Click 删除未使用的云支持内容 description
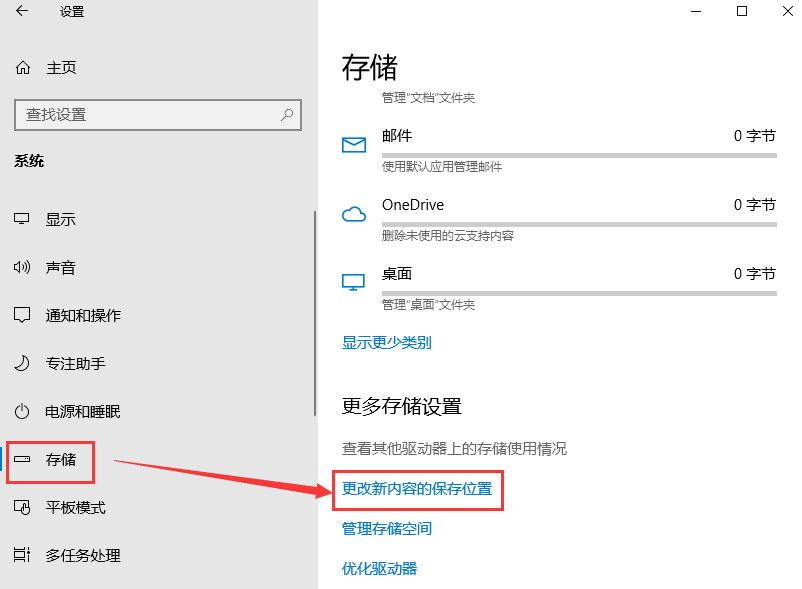The width and height of the screenshot is (802, 589). point(448,236)
